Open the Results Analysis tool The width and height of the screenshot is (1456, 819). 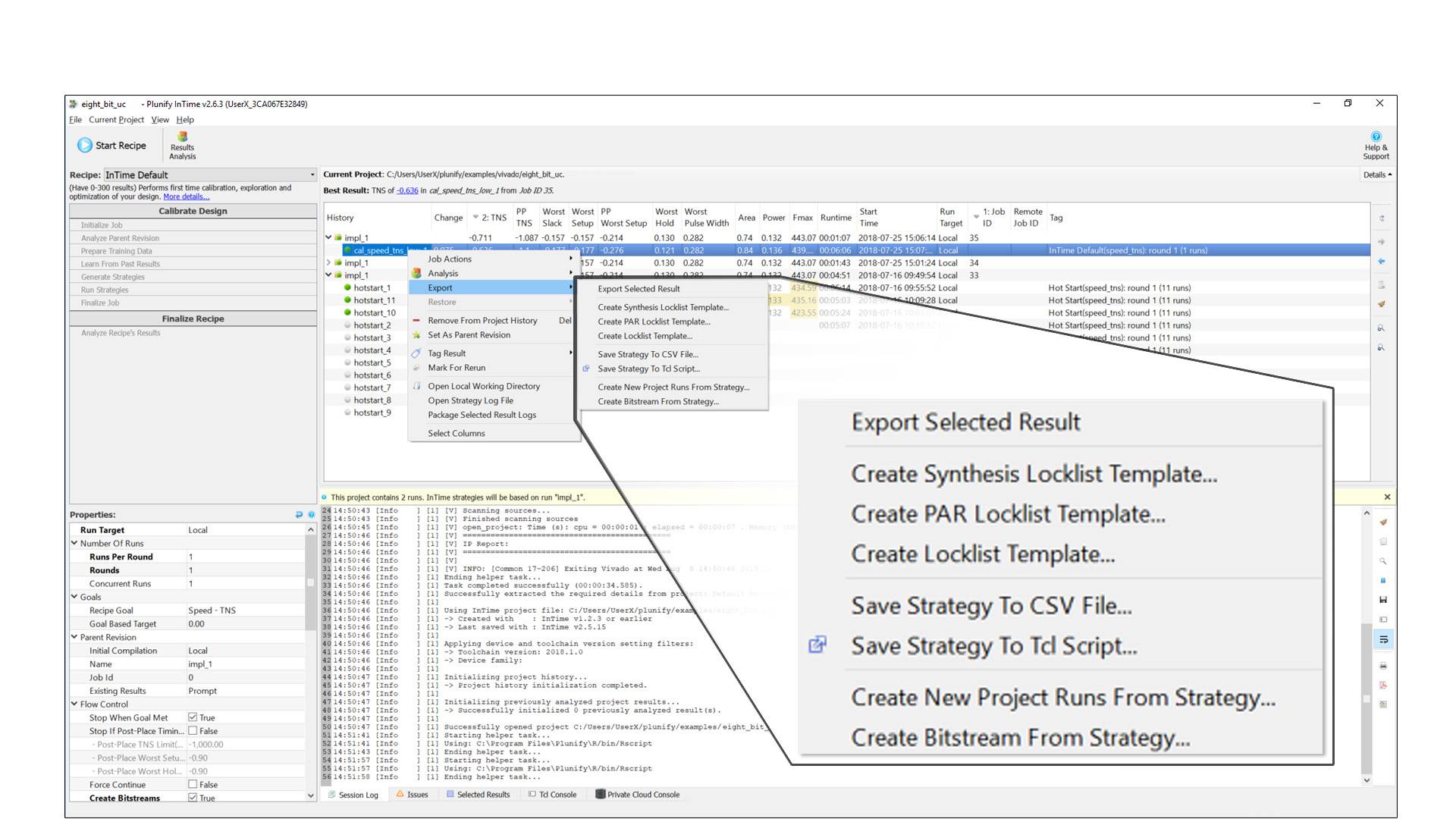(x=182, y=146)
